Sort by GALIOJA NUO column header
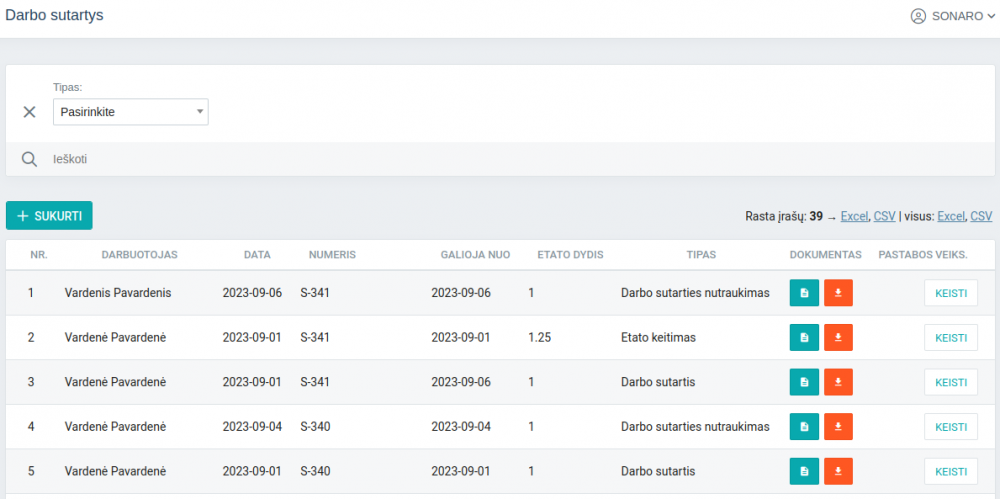The image size is (1000, 499). 475,255
